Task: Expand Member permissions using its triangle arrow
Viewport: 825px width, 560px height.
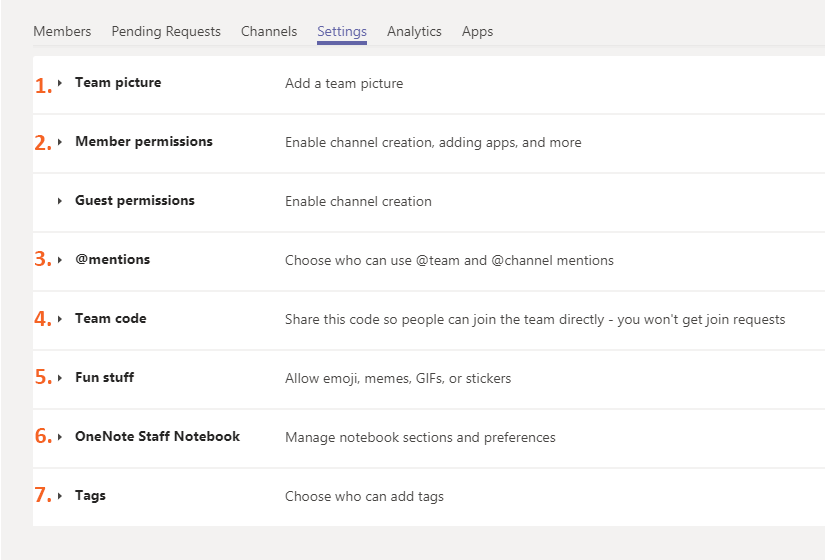Action: (60, 143)
